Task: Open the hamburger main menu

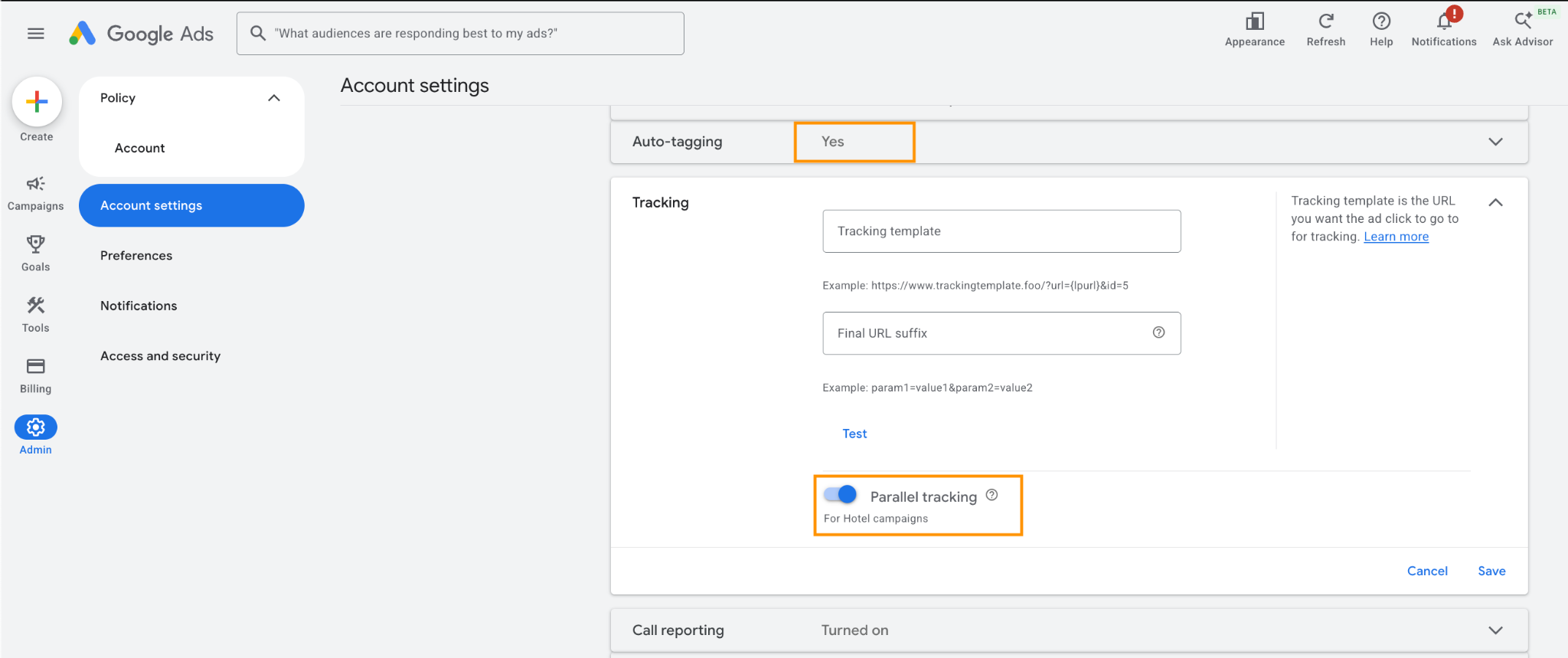Action: coord(35,33)
